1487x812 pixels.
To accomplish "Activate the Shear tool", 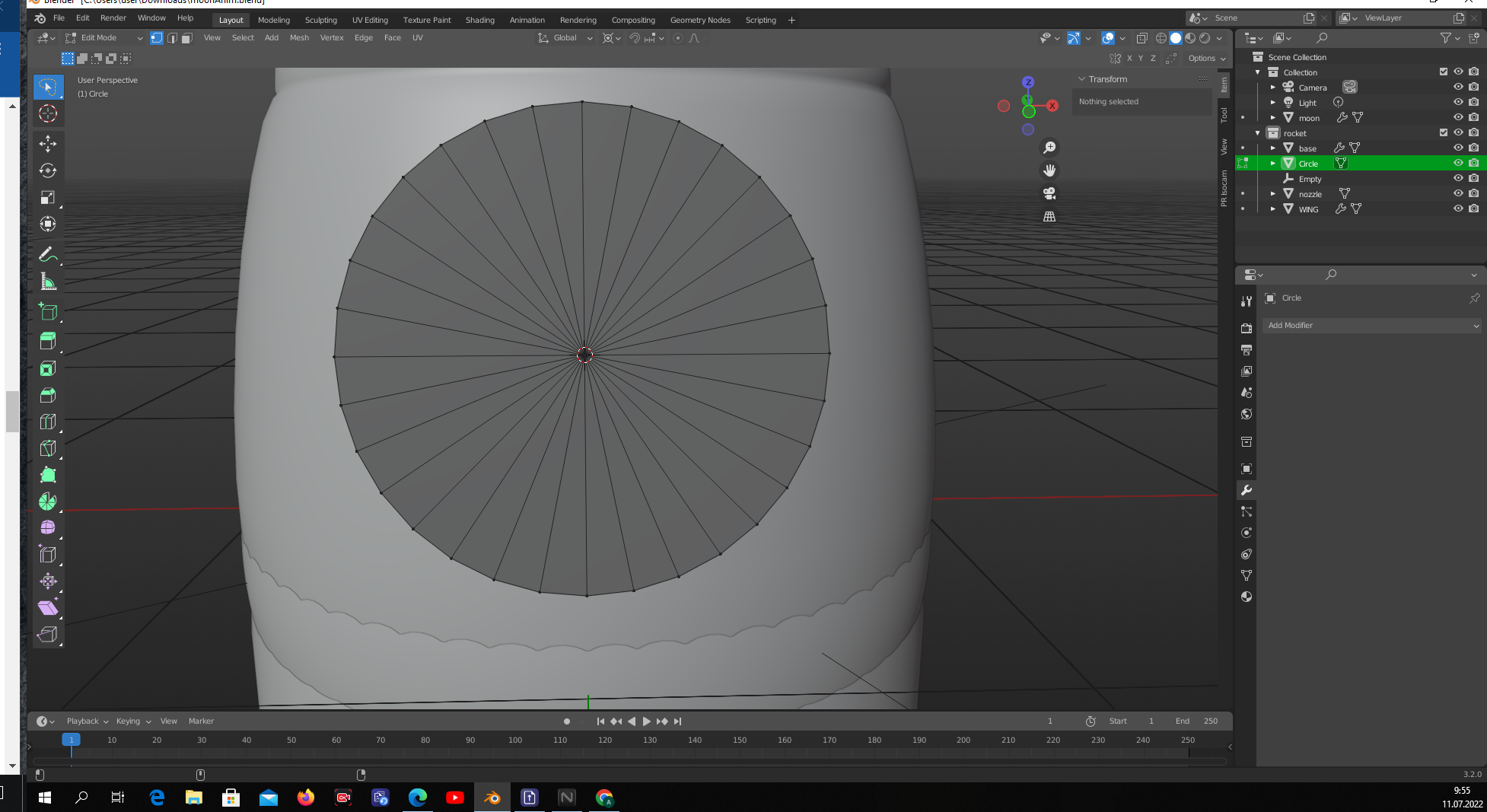I will (48, 608).
